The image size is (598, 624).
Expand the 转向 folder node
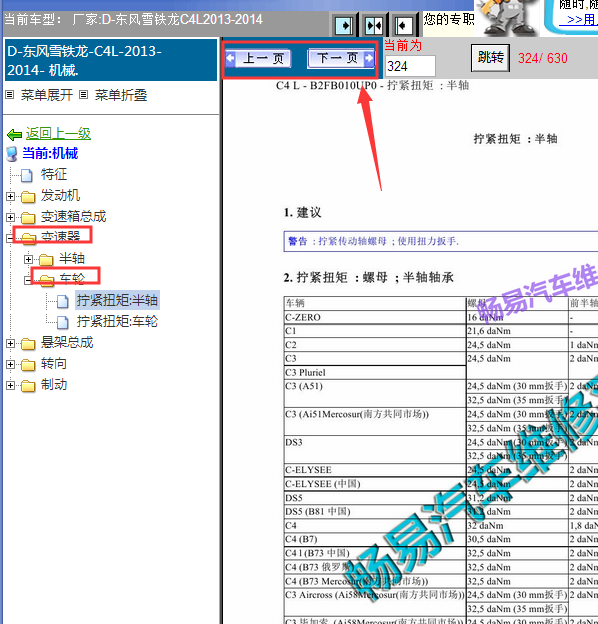point(10,365)
